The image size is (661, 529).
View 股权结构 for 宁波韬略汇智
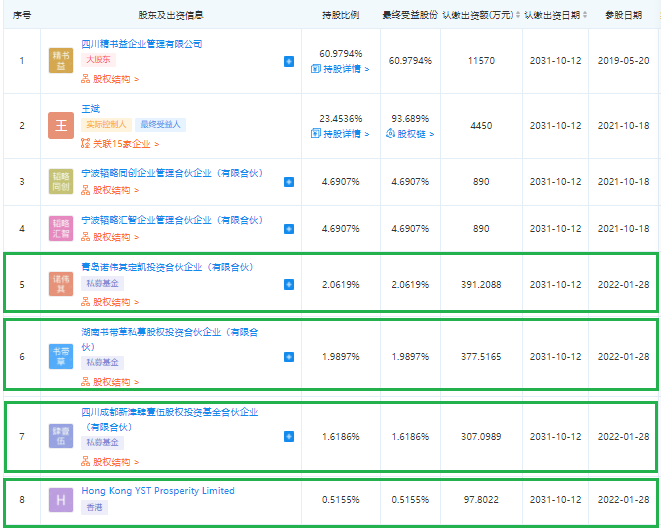(x=110, y=237)
